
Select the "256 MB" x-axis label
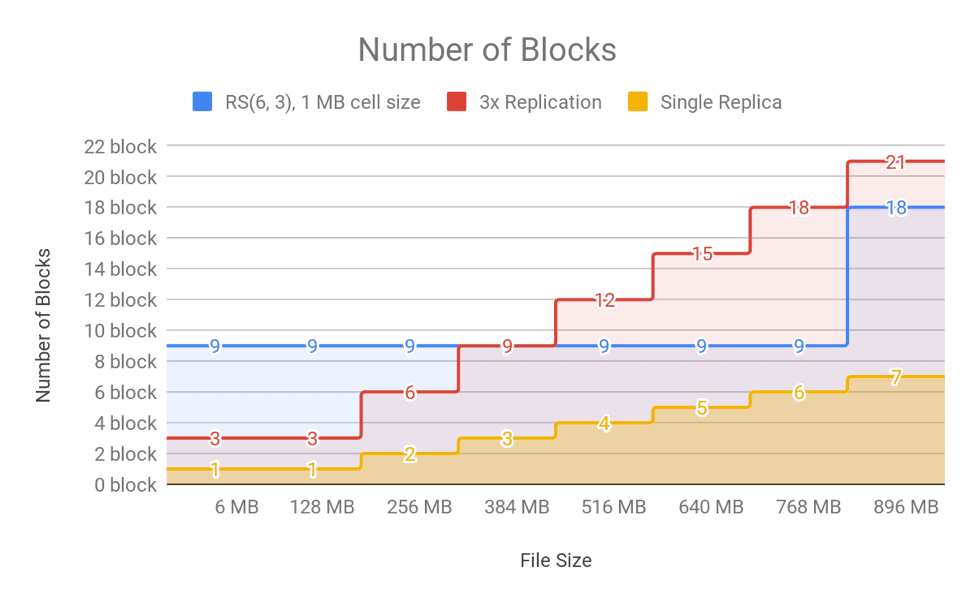tap(419, 507)
